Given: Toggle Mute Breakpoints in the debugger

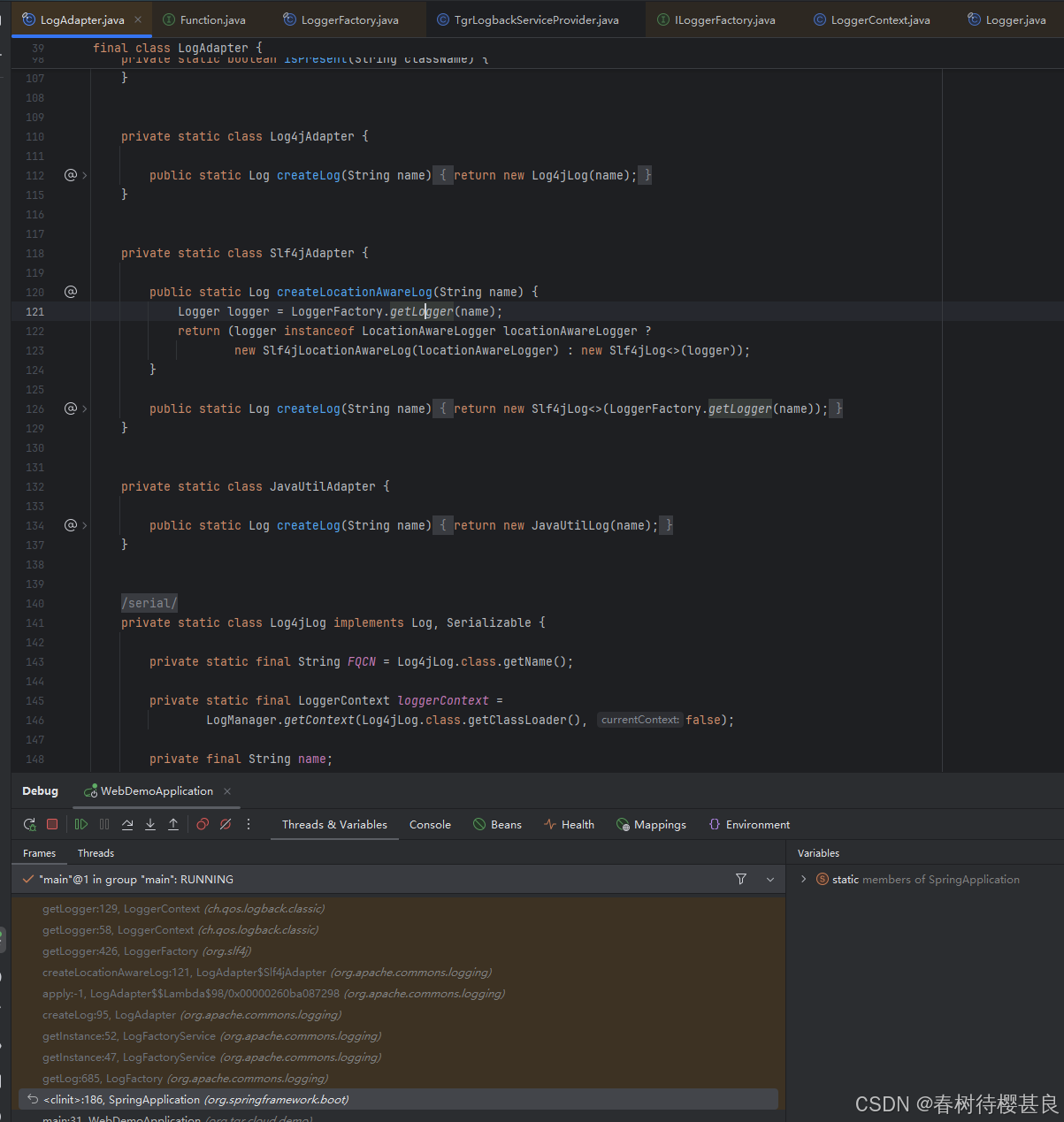Looking at the screenshot, I should tap(226, 824).
